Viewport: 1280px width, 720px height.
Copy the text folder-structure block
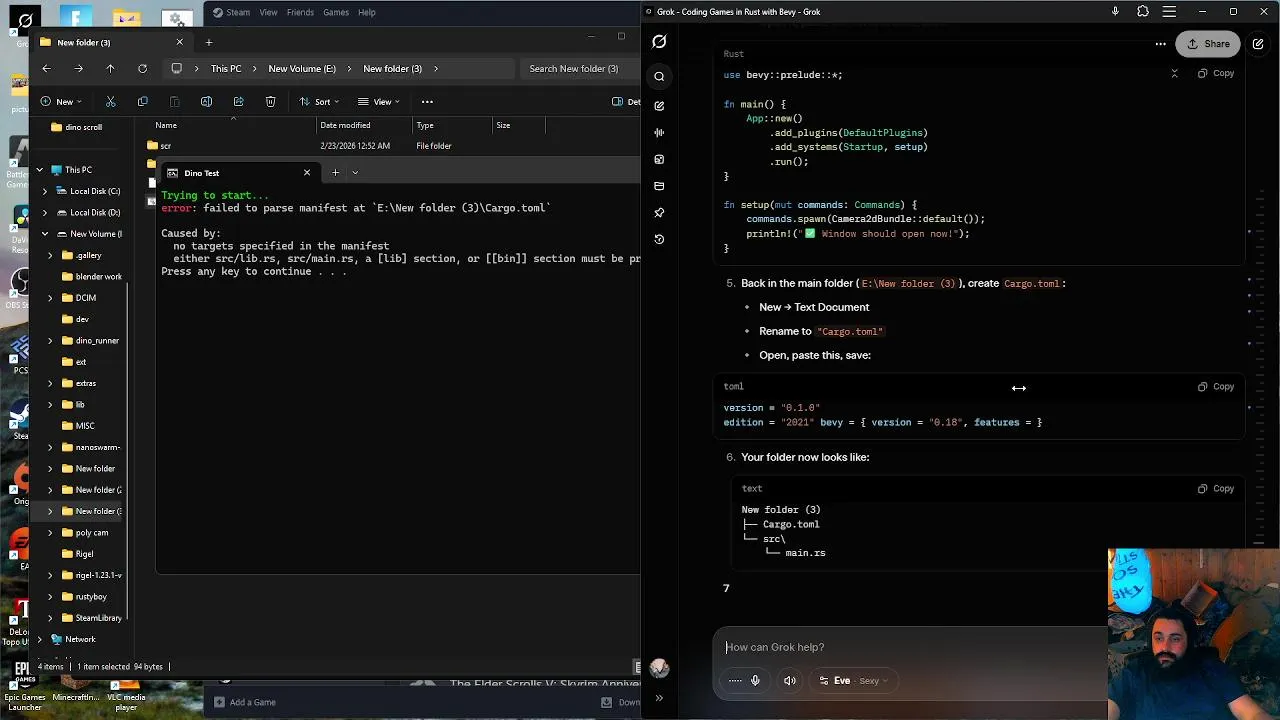pos(1216,488)
